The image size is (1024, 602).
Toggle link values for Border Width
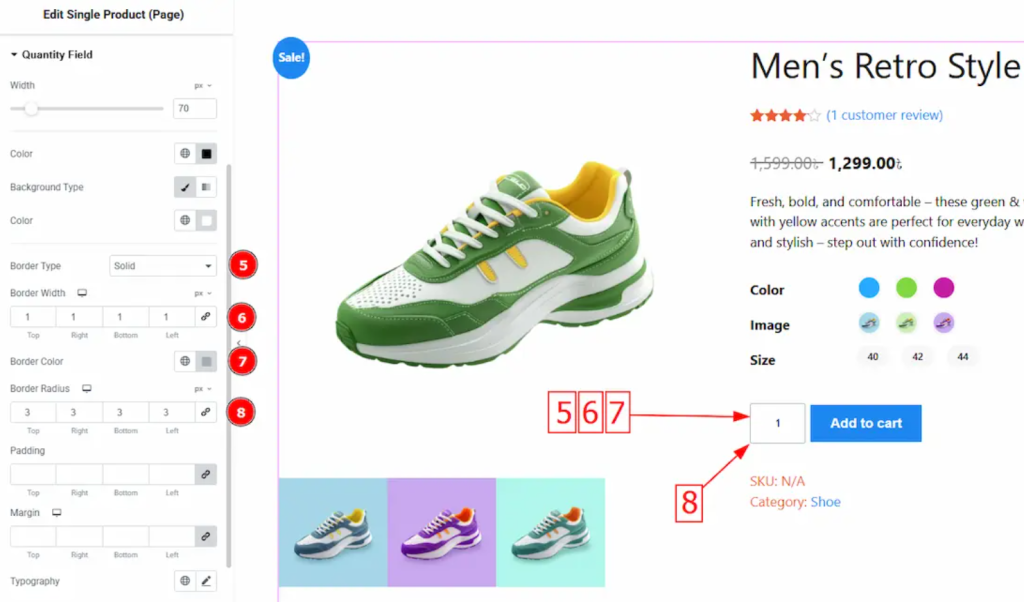tap(206, 317)
